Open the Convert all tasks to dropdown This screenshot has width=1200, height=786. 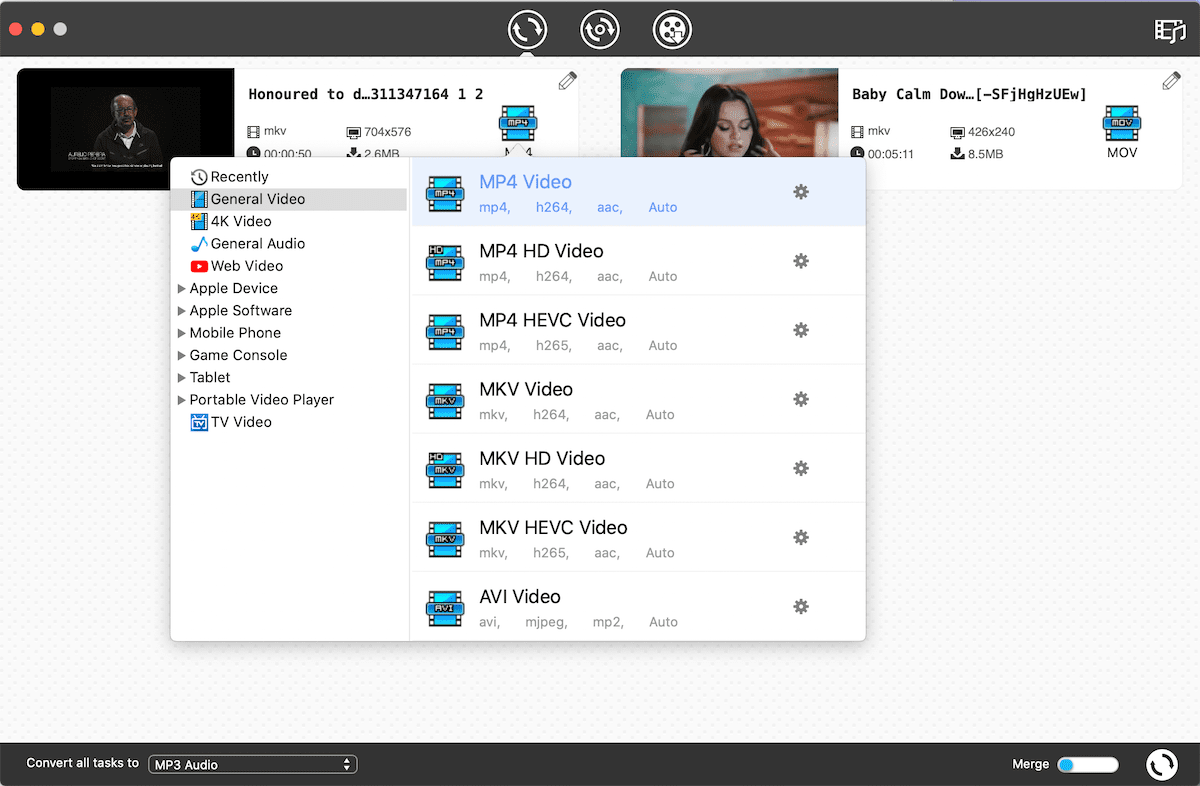tap(252, 765)
